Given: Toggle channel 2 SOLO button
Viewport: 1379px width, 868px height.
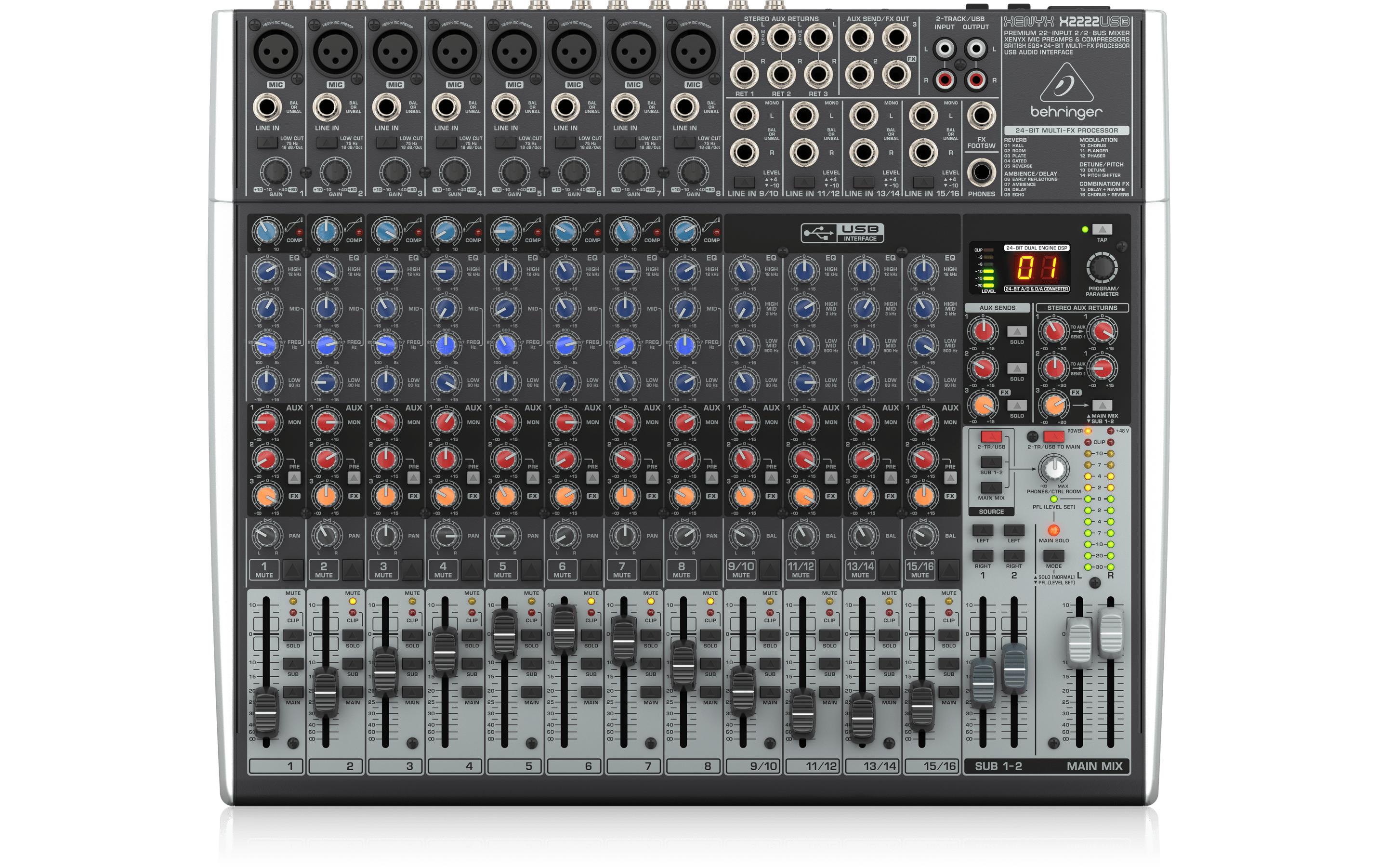Looking at the screenshot, I should pyautogui.click(x=352, y=635).
